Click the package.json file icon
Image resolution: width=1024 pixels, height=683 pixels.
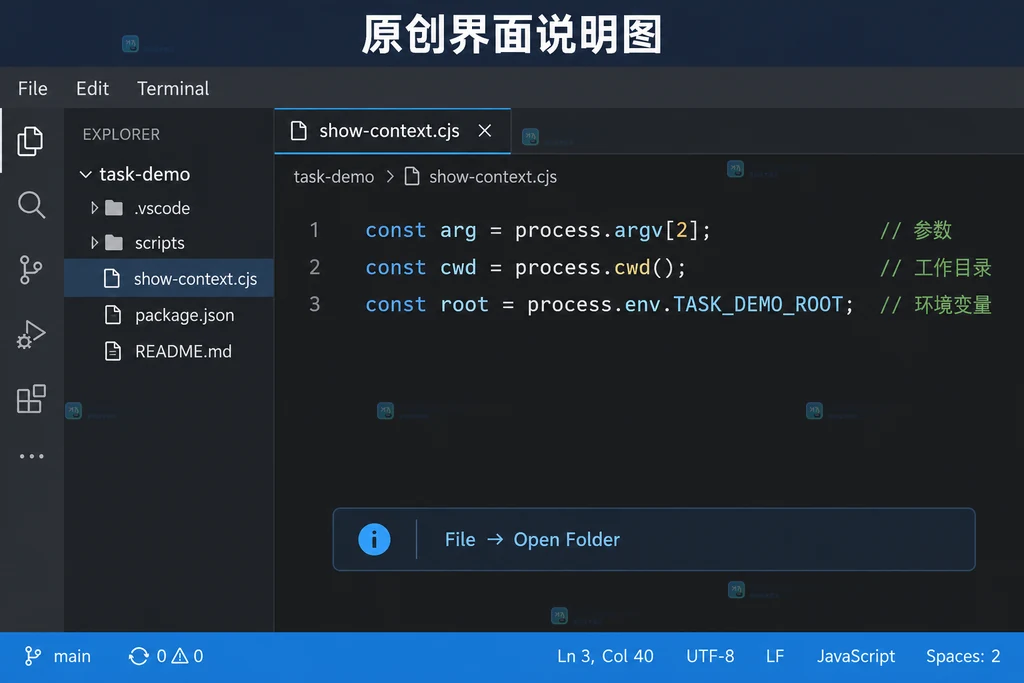pos(113,315)
